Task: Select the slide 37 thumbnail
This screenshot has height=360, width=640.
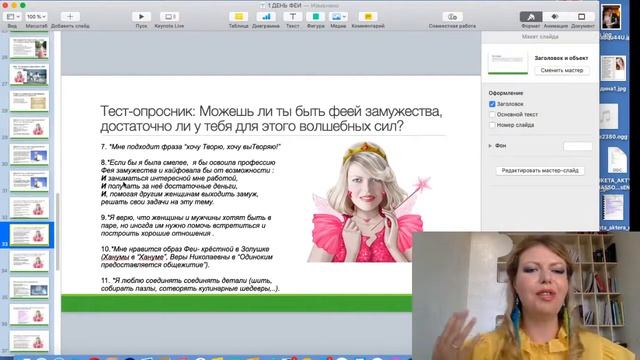Action: pyautogui.click(x=29, y=341)
